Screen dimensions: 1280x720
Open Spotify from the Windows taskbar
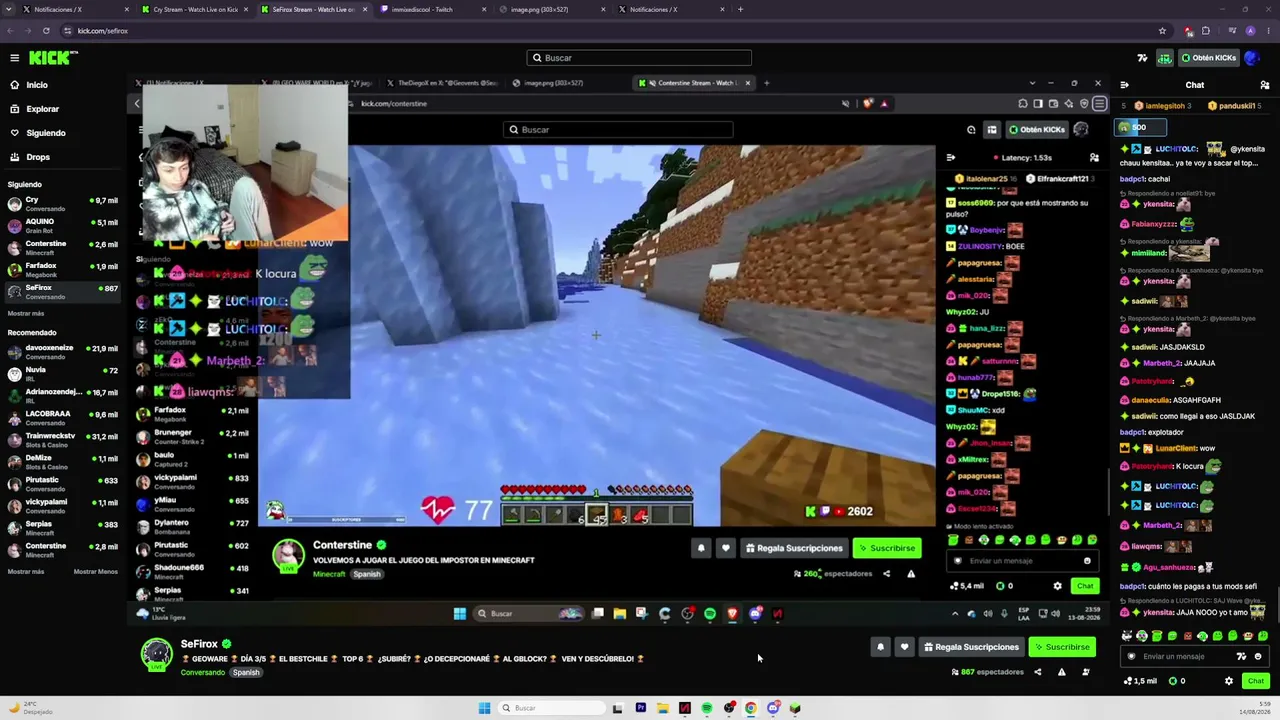point(707,708)
